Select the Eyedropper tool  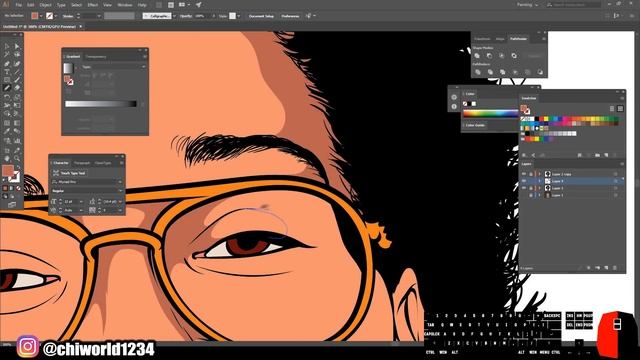click(x=7, y=131)
